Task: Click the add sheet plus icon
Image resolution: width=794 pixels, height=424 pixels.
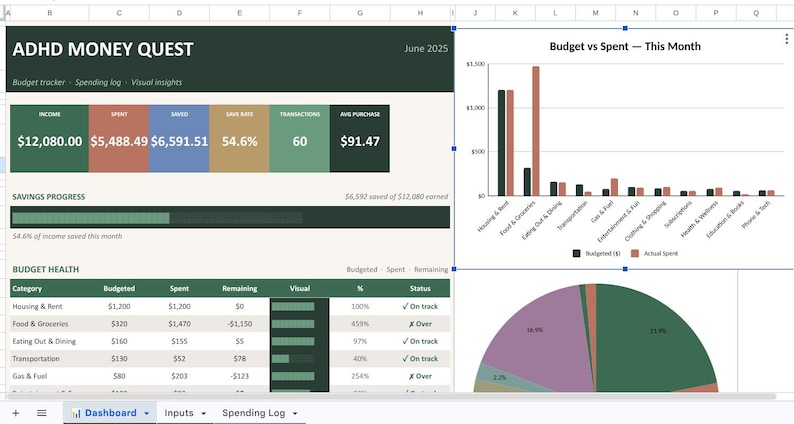Action: click(x=16, y=413)
